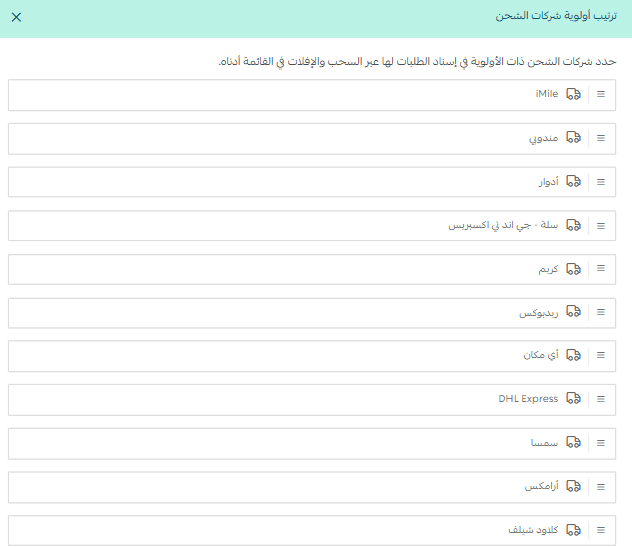Click the truck icon next to أدوار

pos(574,182)
